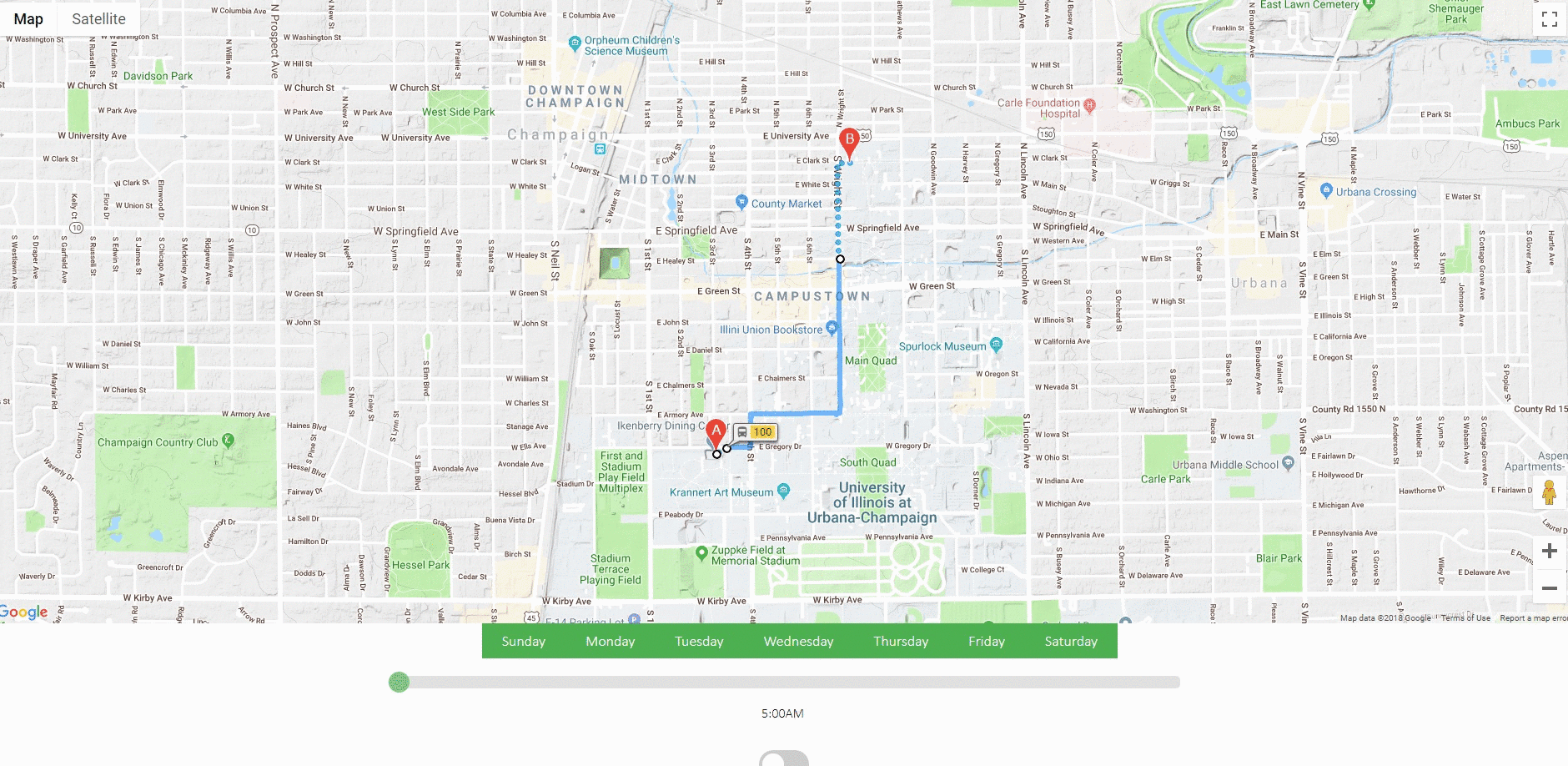Select Saturday schedule tab

click(1071, 641)
